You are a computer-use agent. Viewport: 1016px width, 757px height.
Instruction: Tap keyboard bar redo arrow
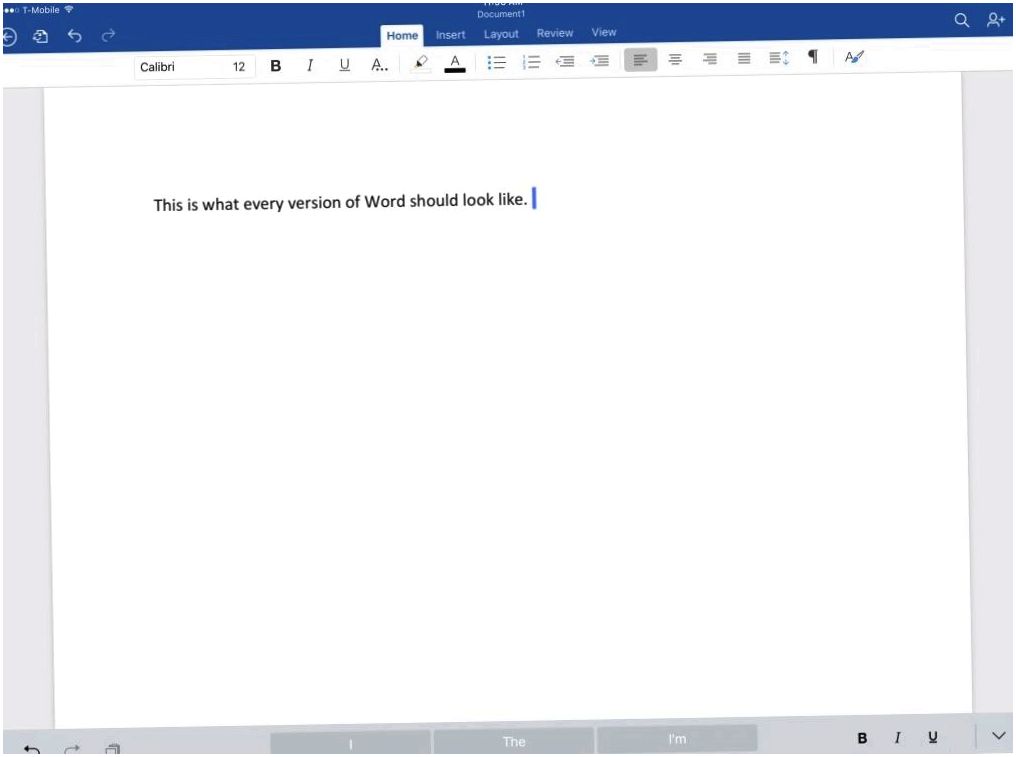(72, 749)
